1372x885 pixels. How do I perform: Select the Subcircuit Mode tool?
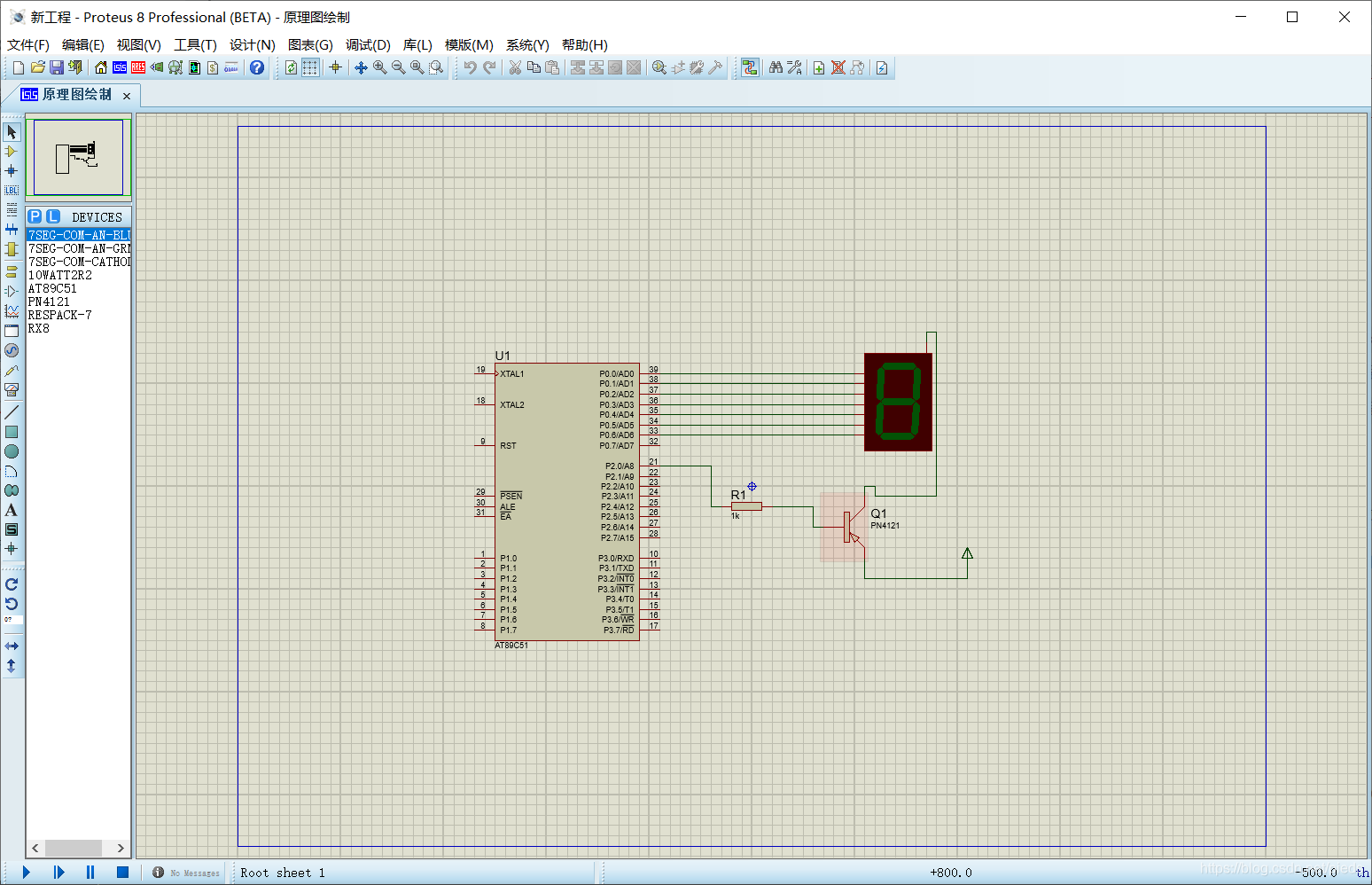tap(12, 249)
